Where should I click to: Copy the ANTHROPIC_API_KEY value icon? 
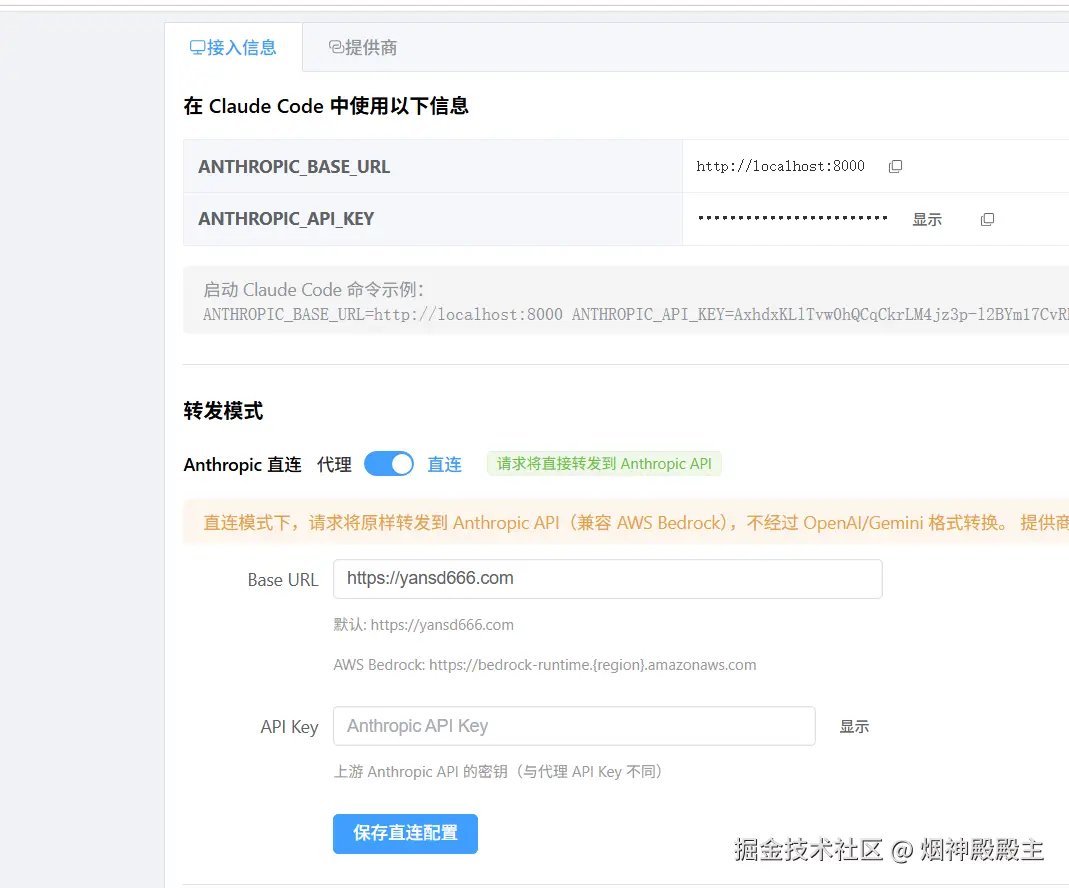(x=987, y=219)
